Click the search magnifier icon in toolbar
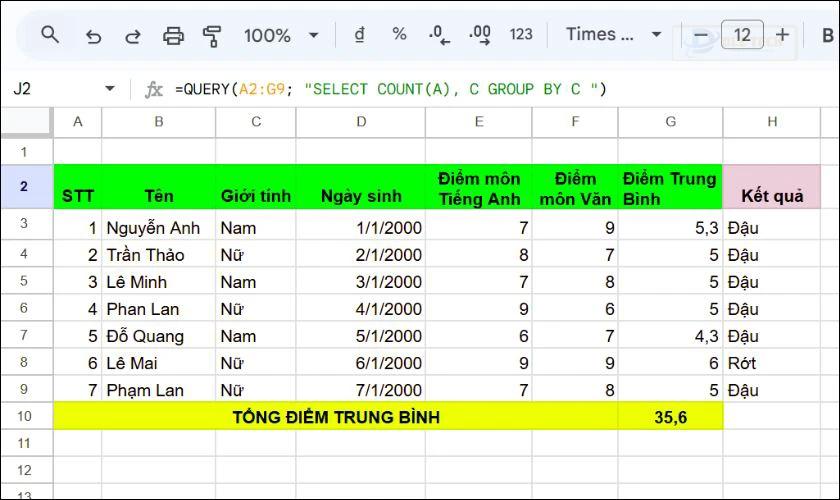Screen dimensions: 840x500 coord(50,35)
